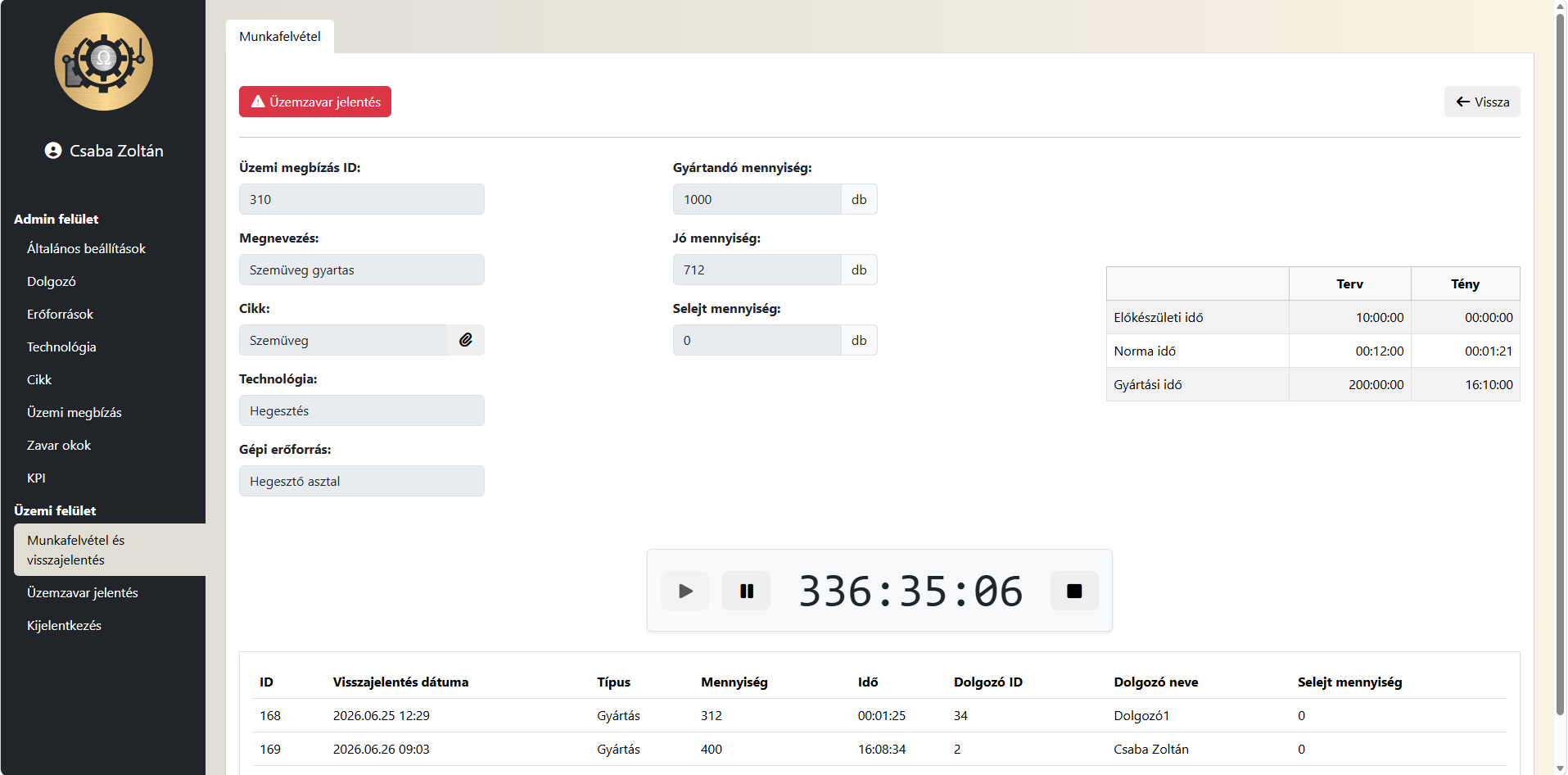Click the 200:00:00 planned production time
The height and width of the screenshot is (775, 1568).
[1376, 384]
